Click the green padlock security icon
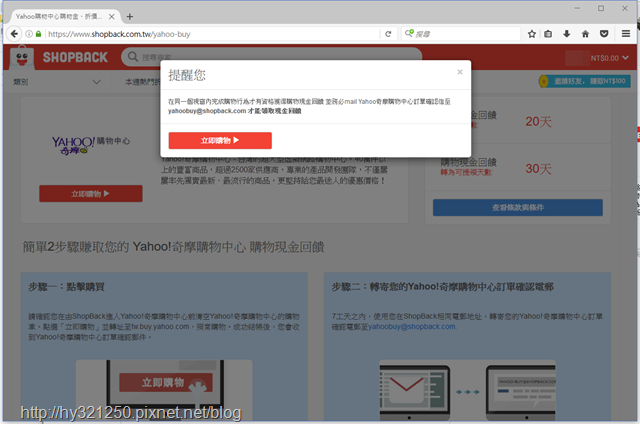 pos(38,34)
